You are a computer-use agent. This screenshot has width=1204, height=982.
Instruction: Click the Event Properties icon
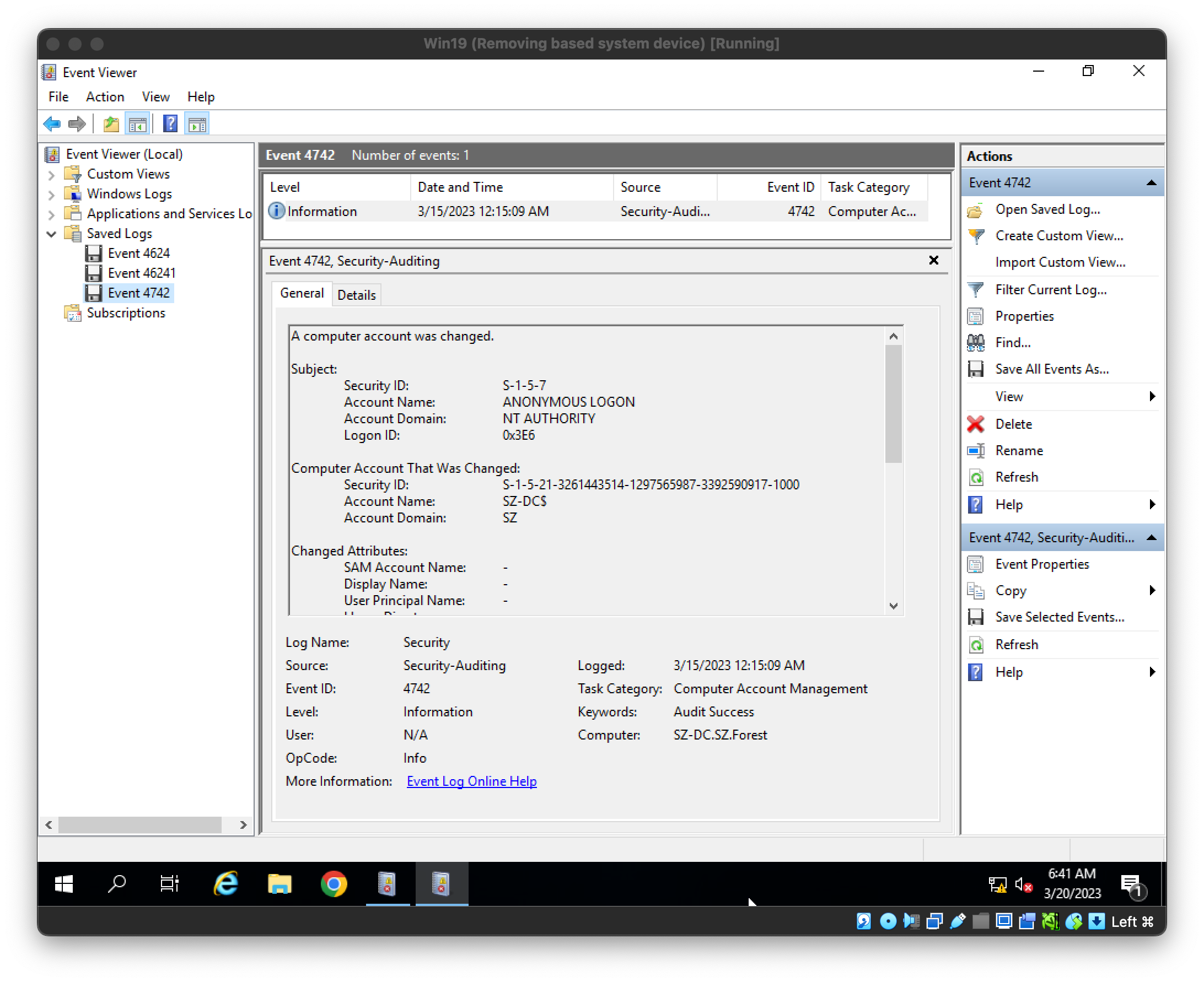975,564
